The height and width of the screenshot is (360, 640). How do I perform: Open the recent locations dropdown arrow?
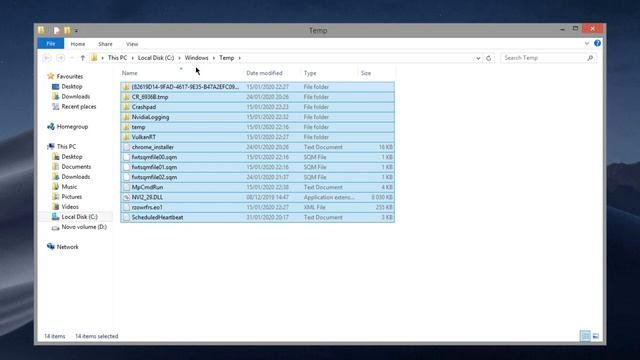(72, 58)
